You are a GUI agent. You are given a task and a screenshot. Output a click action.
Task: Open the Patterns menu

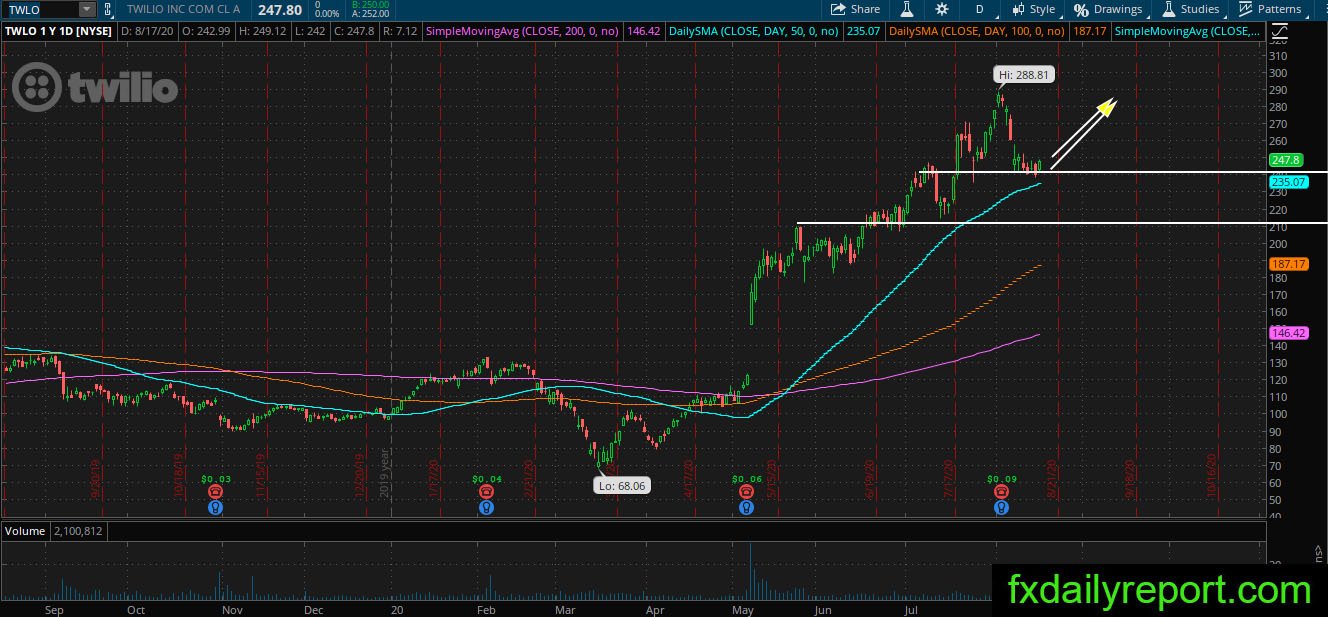(x=1270, y=9)
